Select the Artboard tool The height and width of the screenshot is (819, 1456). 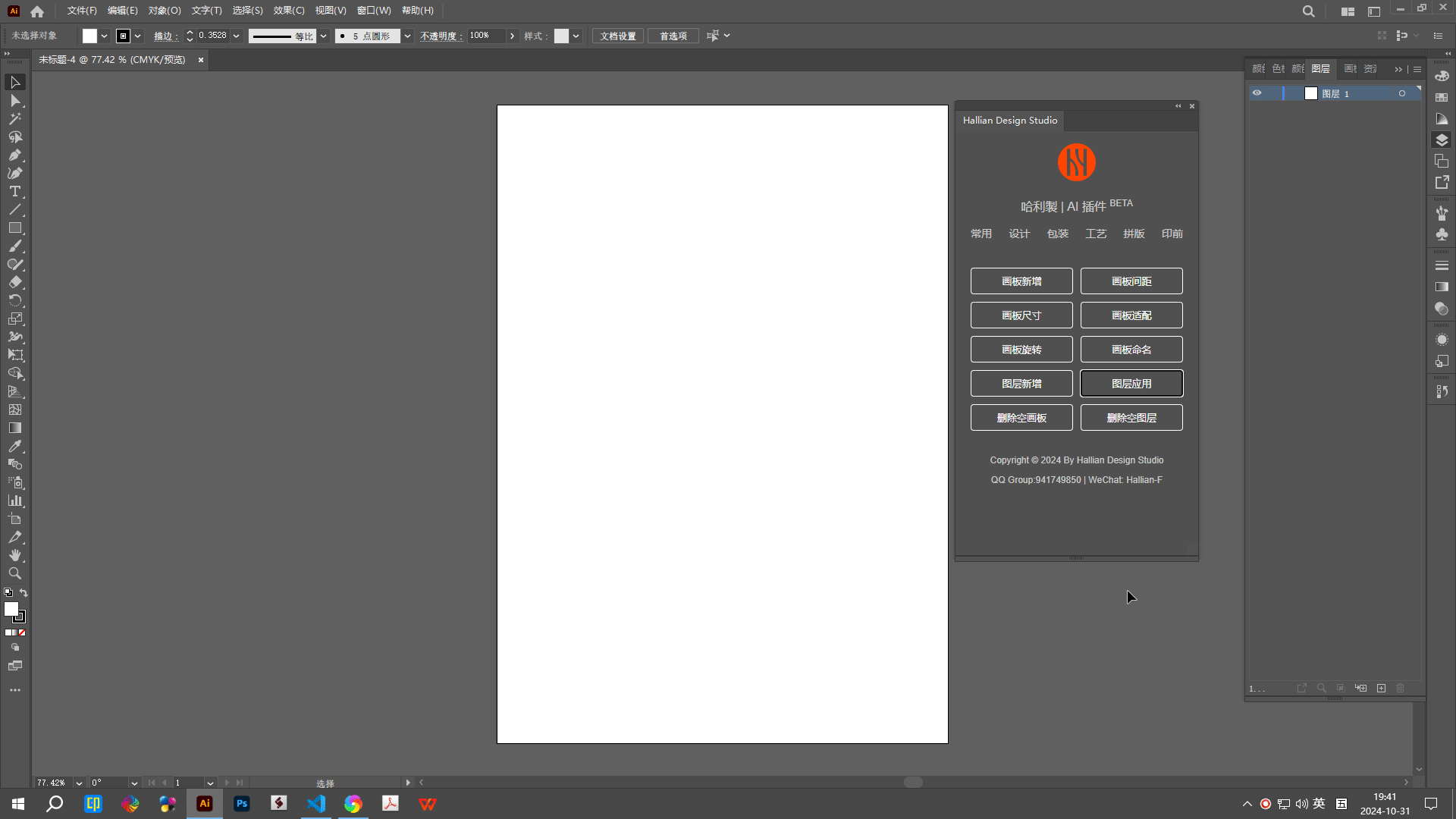pos(15,519)
